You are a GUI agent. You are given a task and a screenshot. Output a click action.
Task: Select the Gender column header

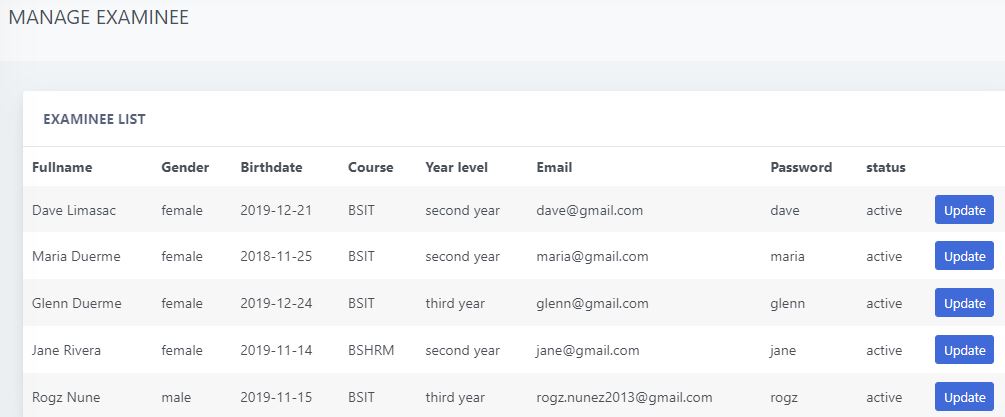coord(185,167)
